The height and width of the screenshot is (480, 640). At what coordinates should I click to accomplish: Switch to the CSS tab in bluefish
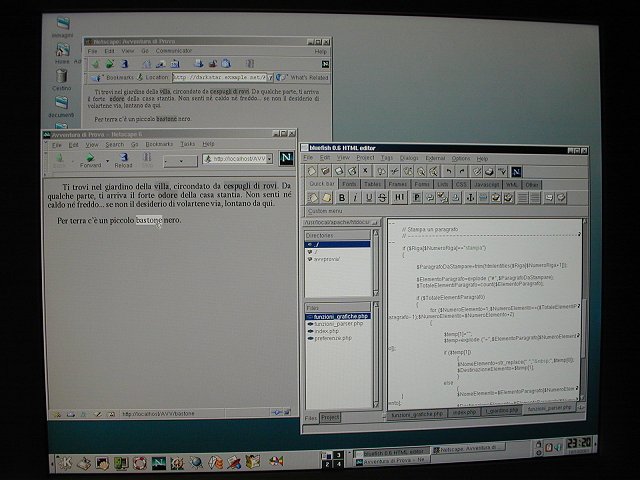(461, 184)
